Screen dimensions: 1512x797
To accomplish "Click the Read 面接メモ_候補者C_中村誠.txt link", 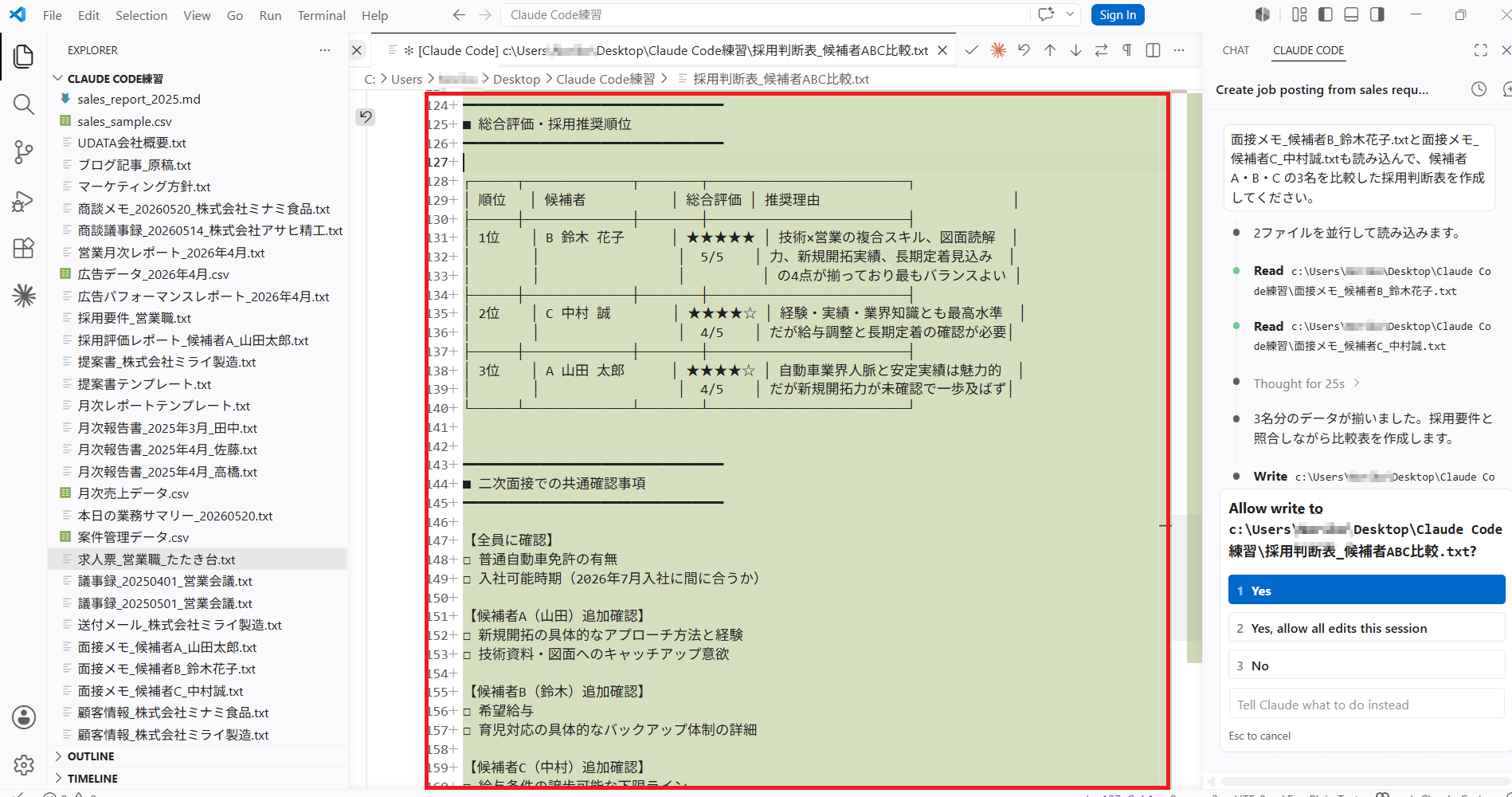I will tap(1372, 336).
